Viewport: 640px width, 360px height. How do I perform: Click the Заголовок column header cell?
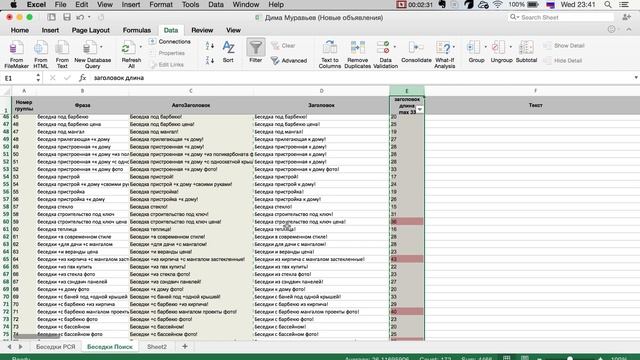click(321, 105)
